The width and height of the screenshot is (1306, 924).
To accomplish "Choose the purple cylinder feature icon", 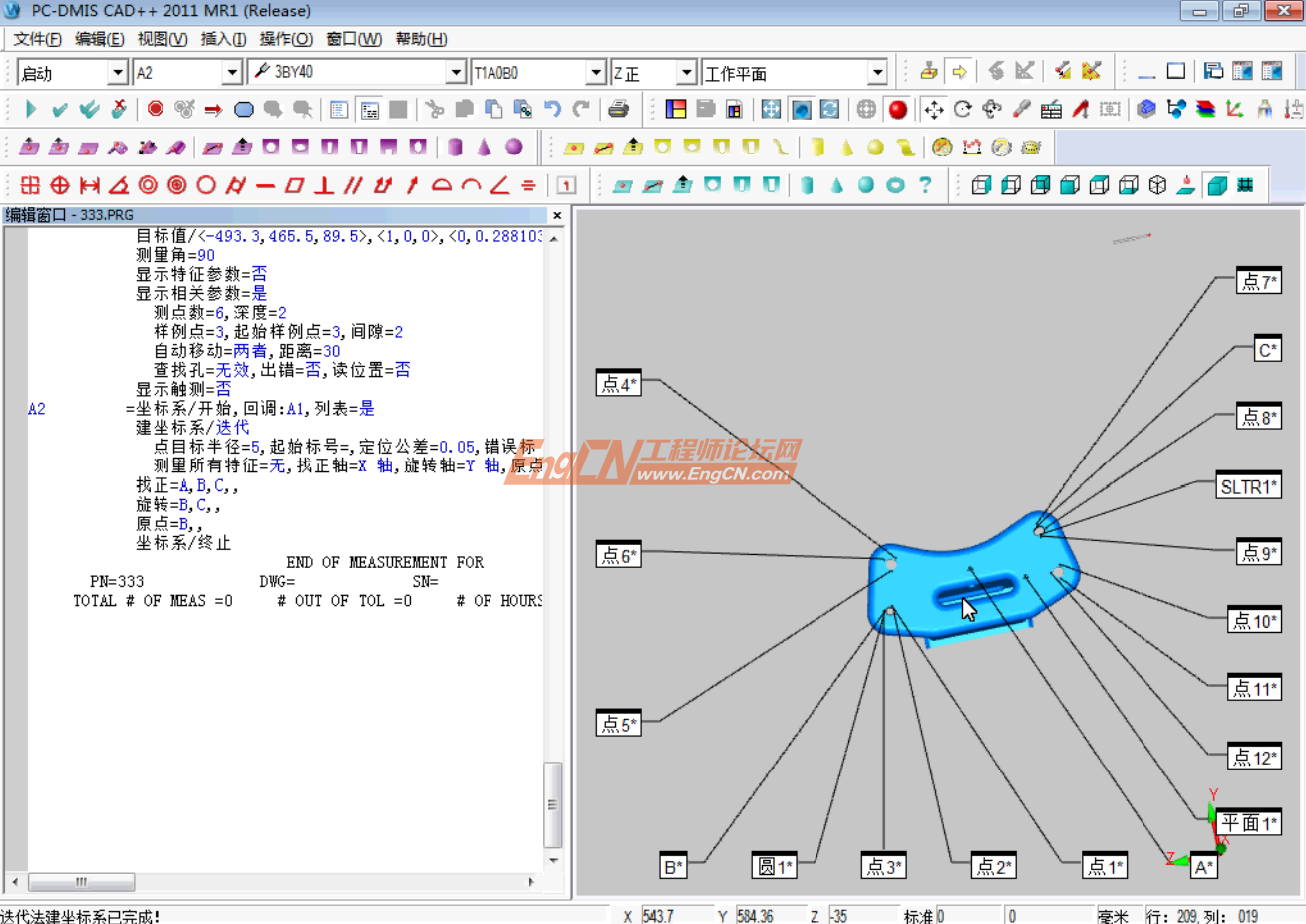I will click(x=456, y=148).
